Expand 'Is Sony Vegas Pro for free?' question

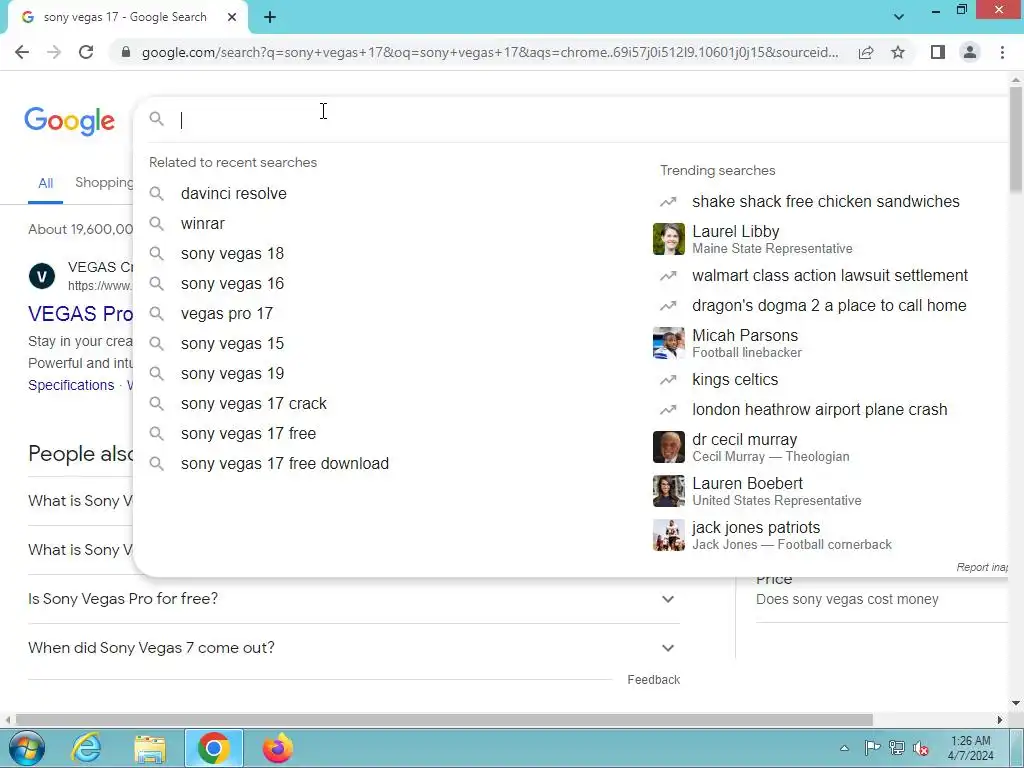coord(354,599)
